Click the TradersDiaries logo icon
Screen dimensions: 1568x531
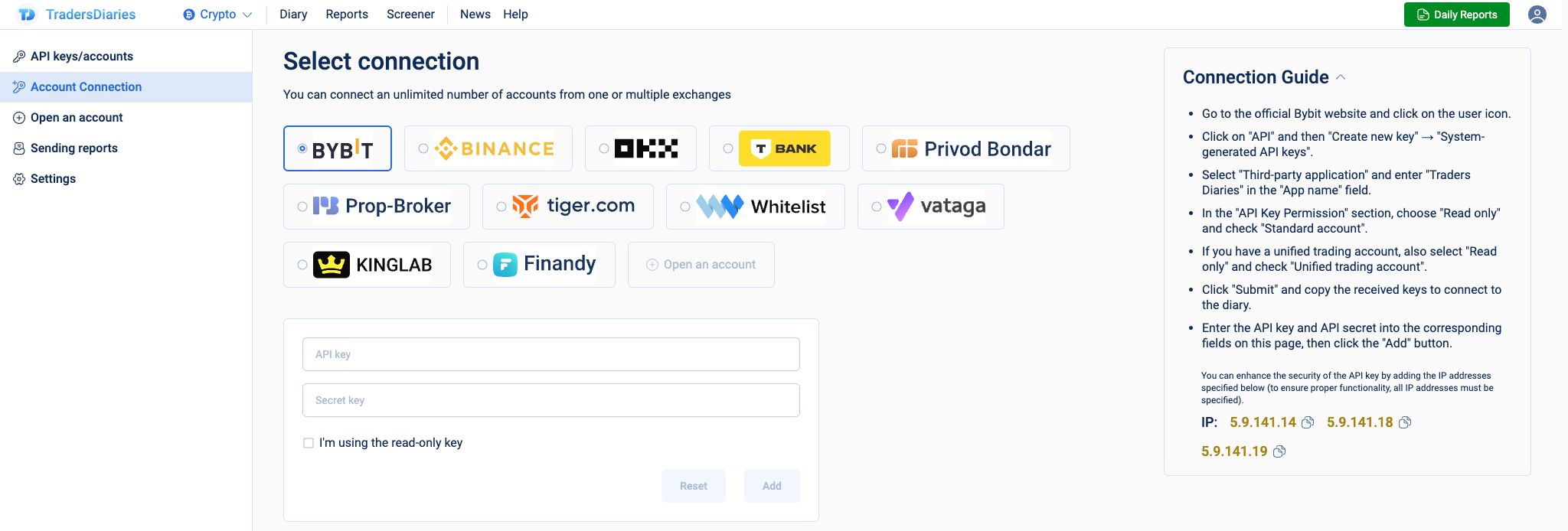pos(28,14)
